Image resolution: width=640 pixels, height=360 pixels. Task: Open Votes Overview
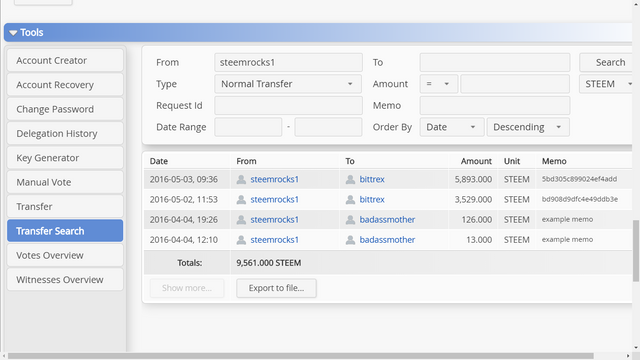pos(65,255)
